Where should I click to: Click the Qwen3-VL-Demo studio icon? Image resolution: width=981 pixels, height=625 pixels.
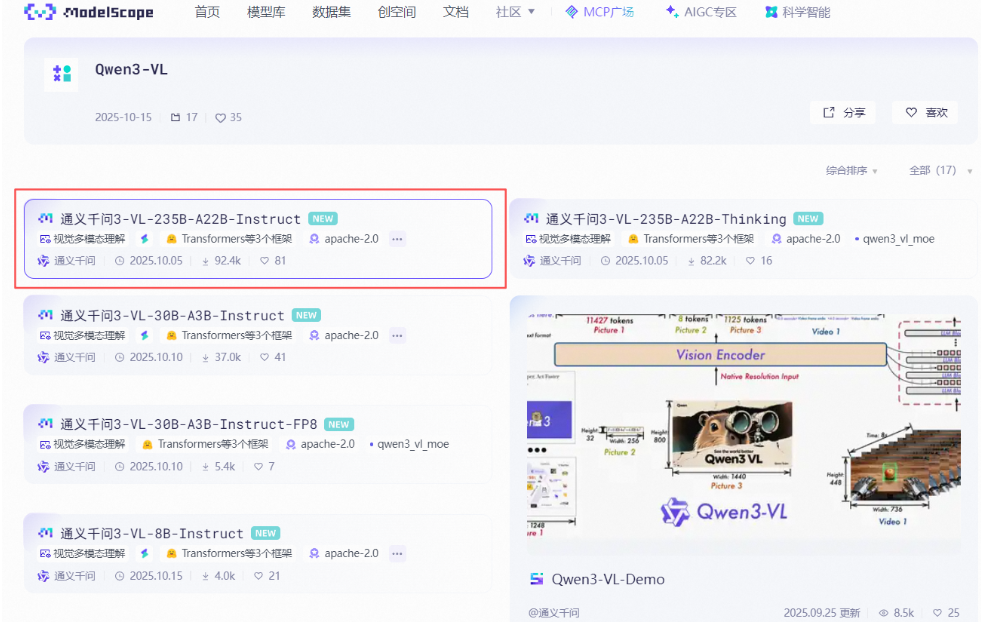click(x=537, y=579)
